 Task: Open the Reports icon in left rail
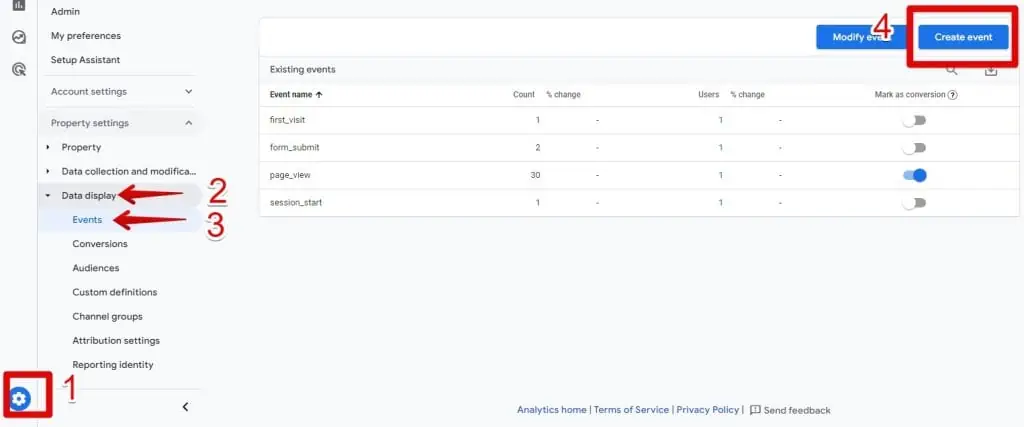click(19, 5)
